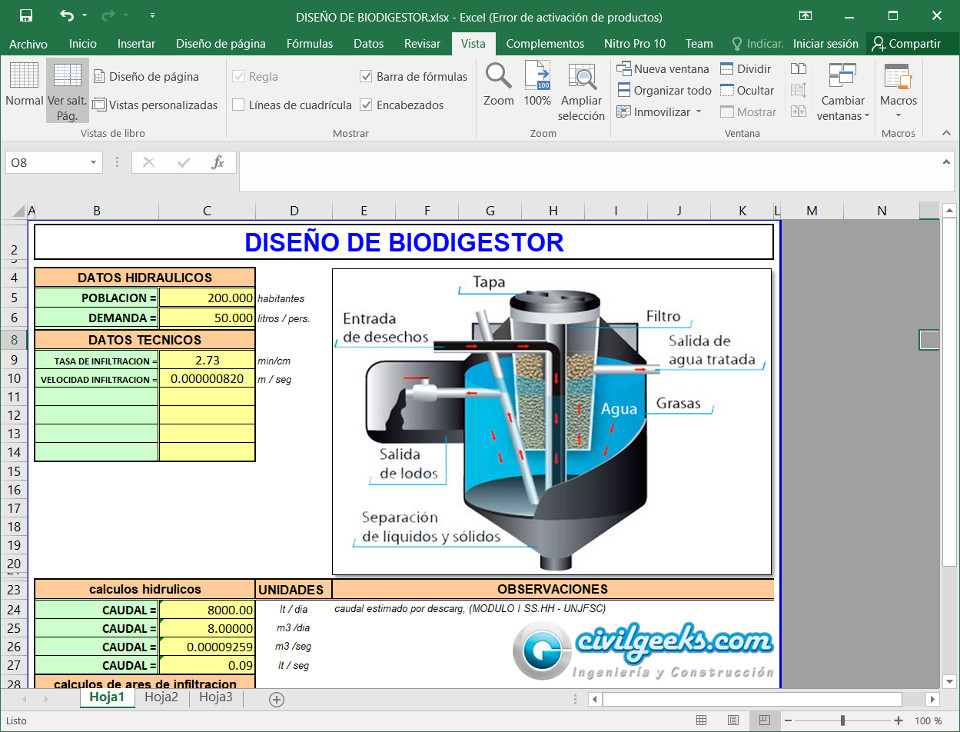Switch to Normal workbook view
The image size is (960, 732).
(x=24, y=85)
